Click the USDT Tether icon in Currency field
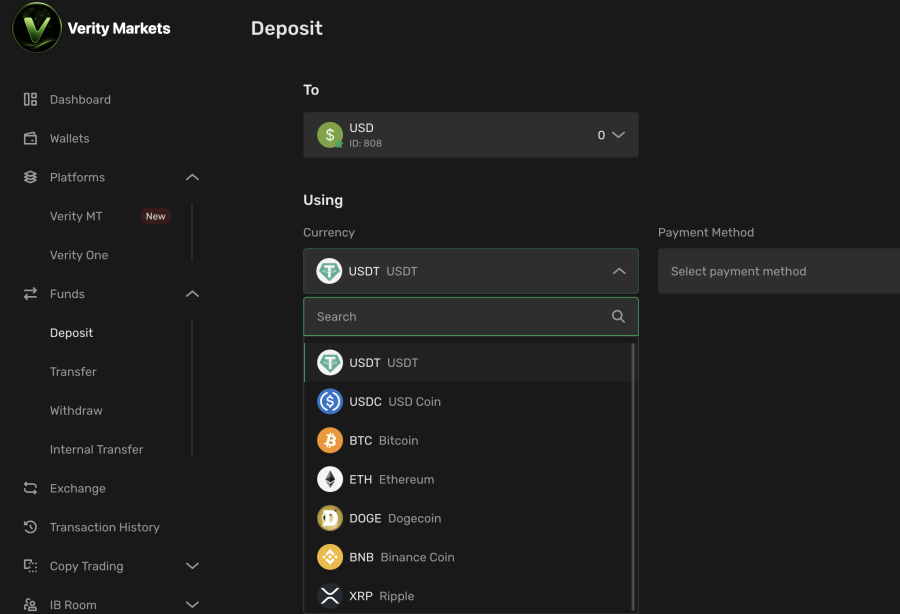 tap(329, 271)
